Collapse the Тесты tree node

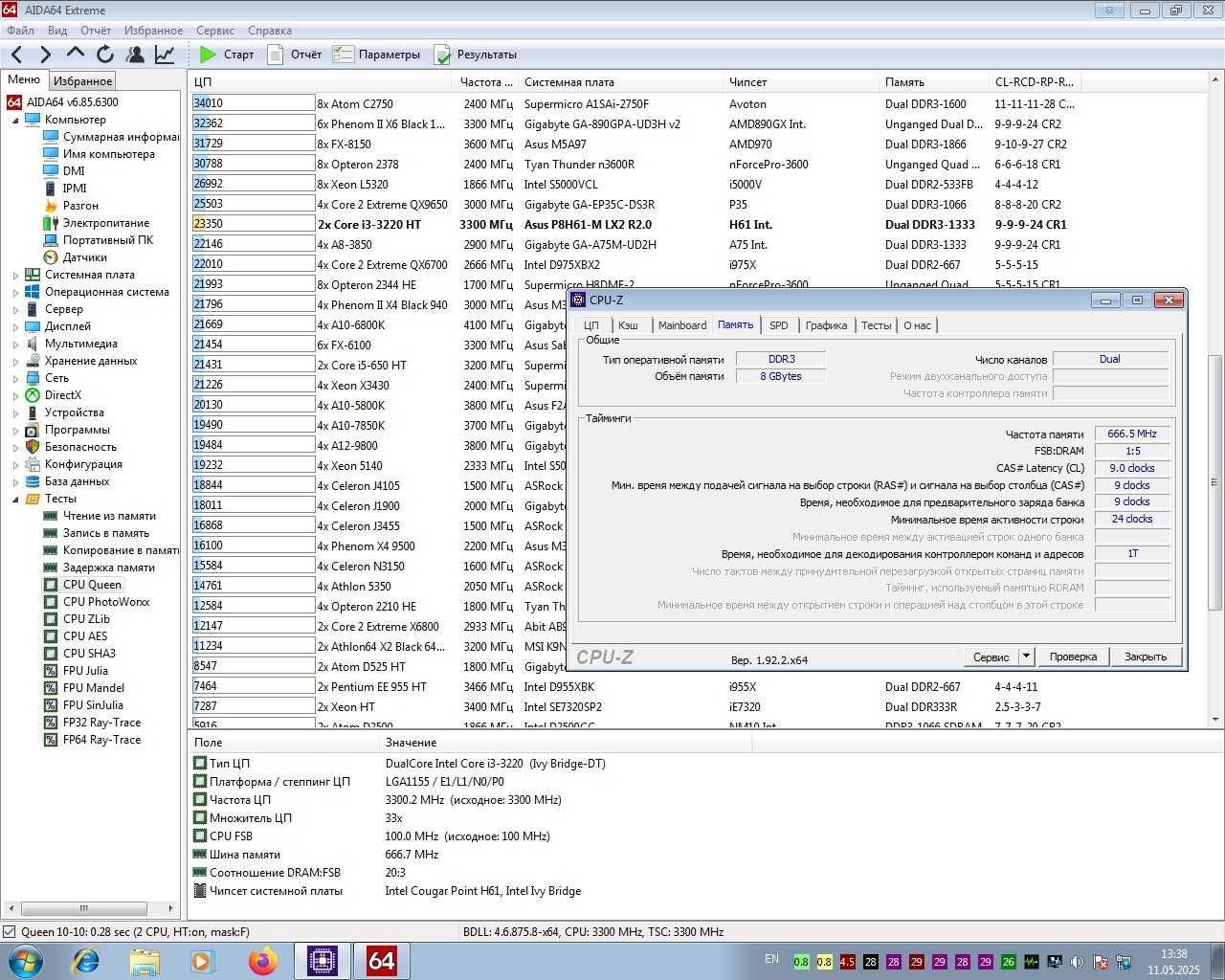[15, 500]
